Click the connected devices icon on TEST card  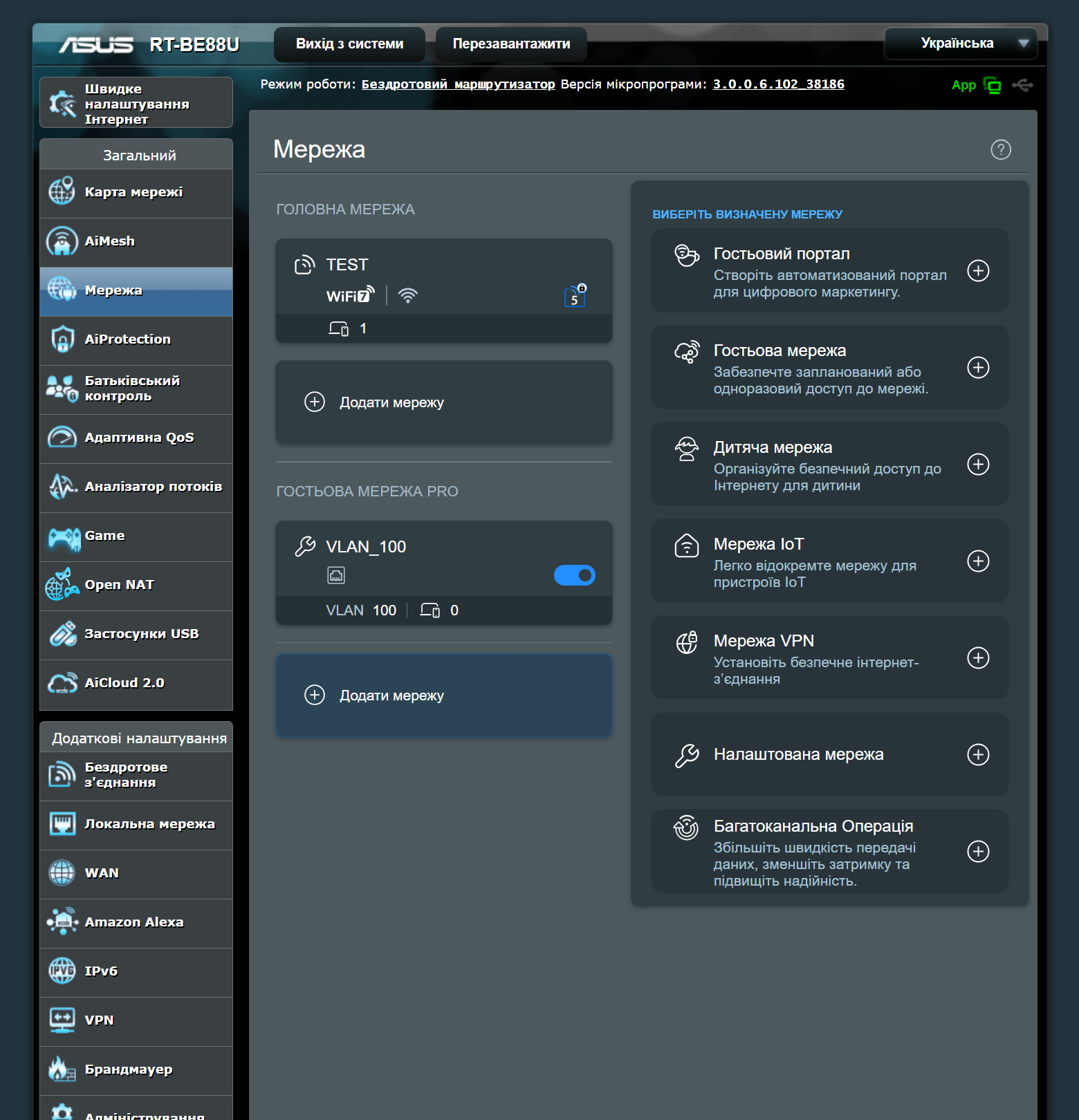339,329
